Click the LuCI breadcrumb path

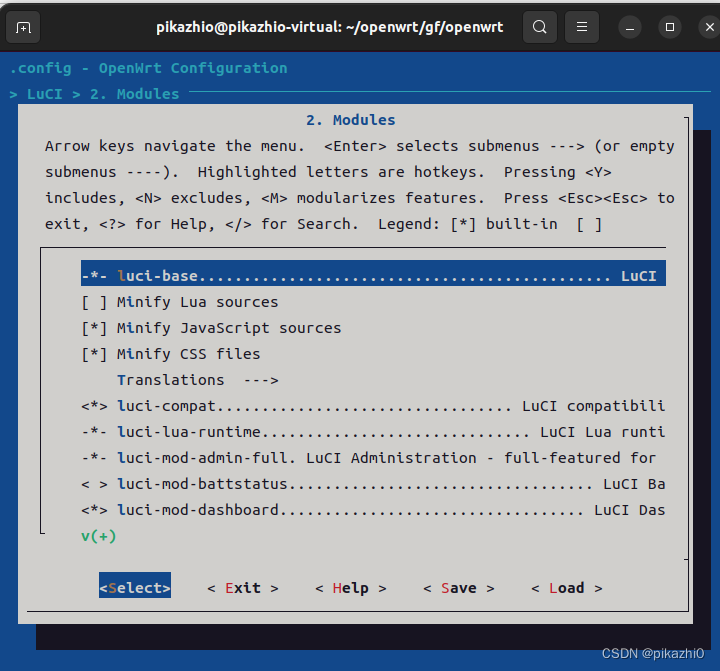point(45,94)
